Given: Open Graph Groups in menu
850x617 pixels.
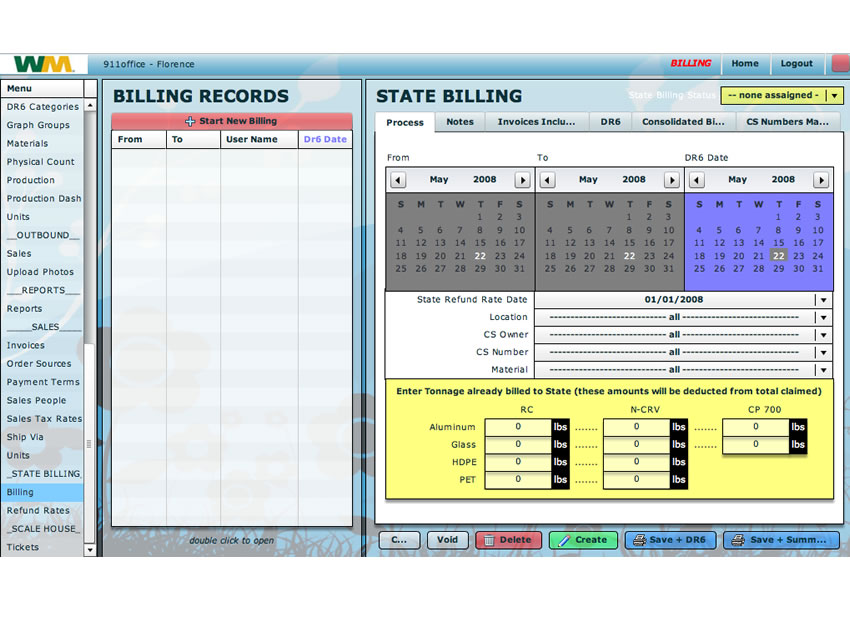Looking at the screenshot, I should (42, 125).
